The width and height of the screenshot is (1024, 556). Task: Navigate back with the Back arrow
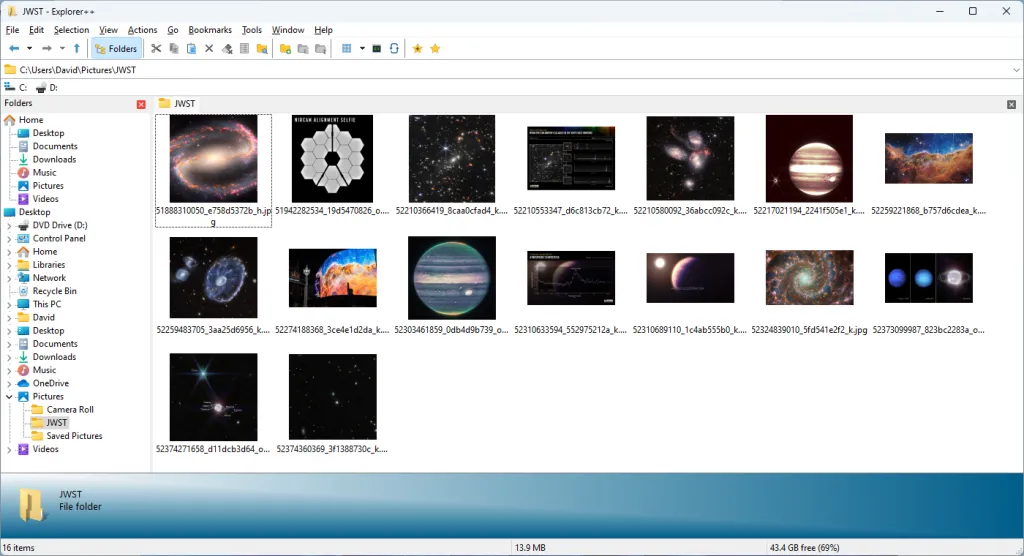point(14,48)
